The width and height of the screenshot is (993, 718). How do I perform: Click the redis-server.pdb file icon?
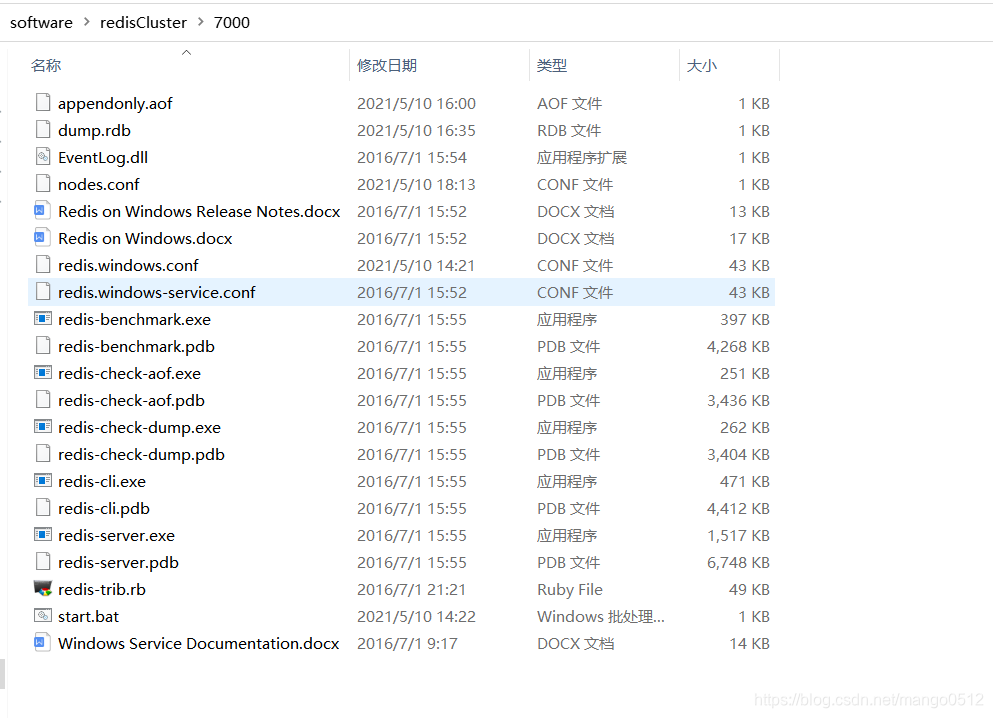coord(42,562)
